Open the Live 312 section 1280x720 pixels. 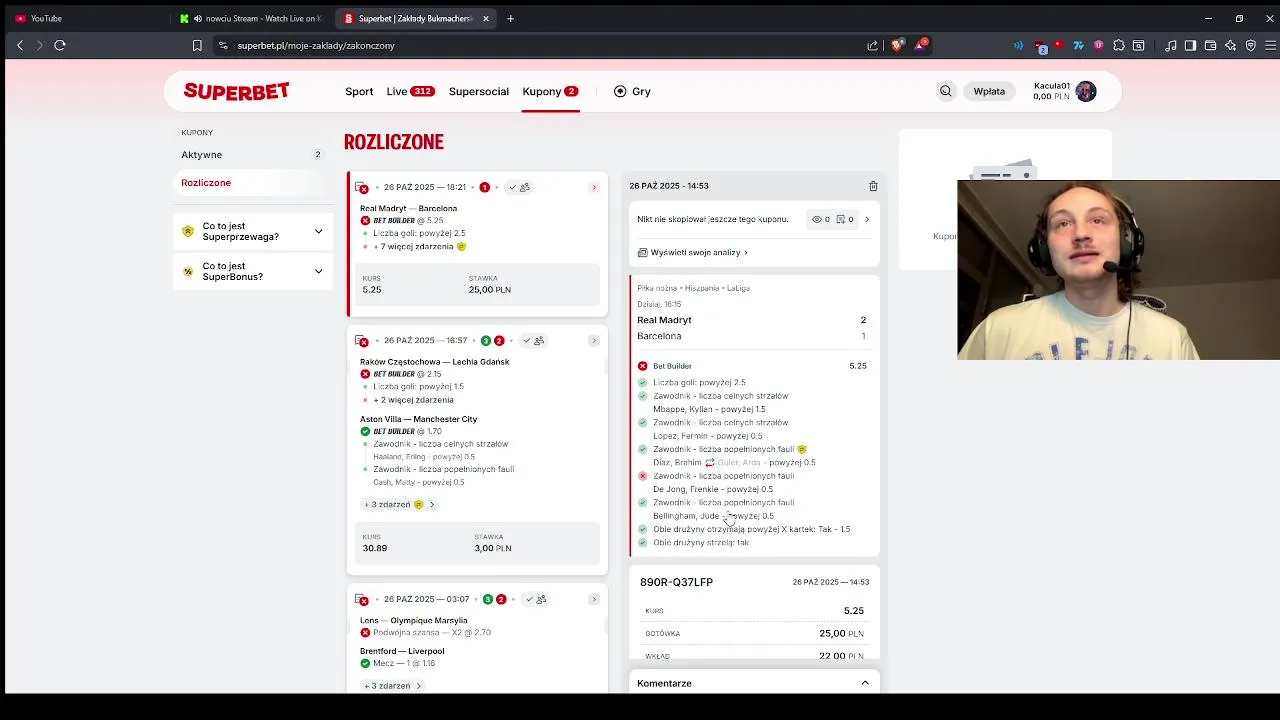tap(410, 91)
